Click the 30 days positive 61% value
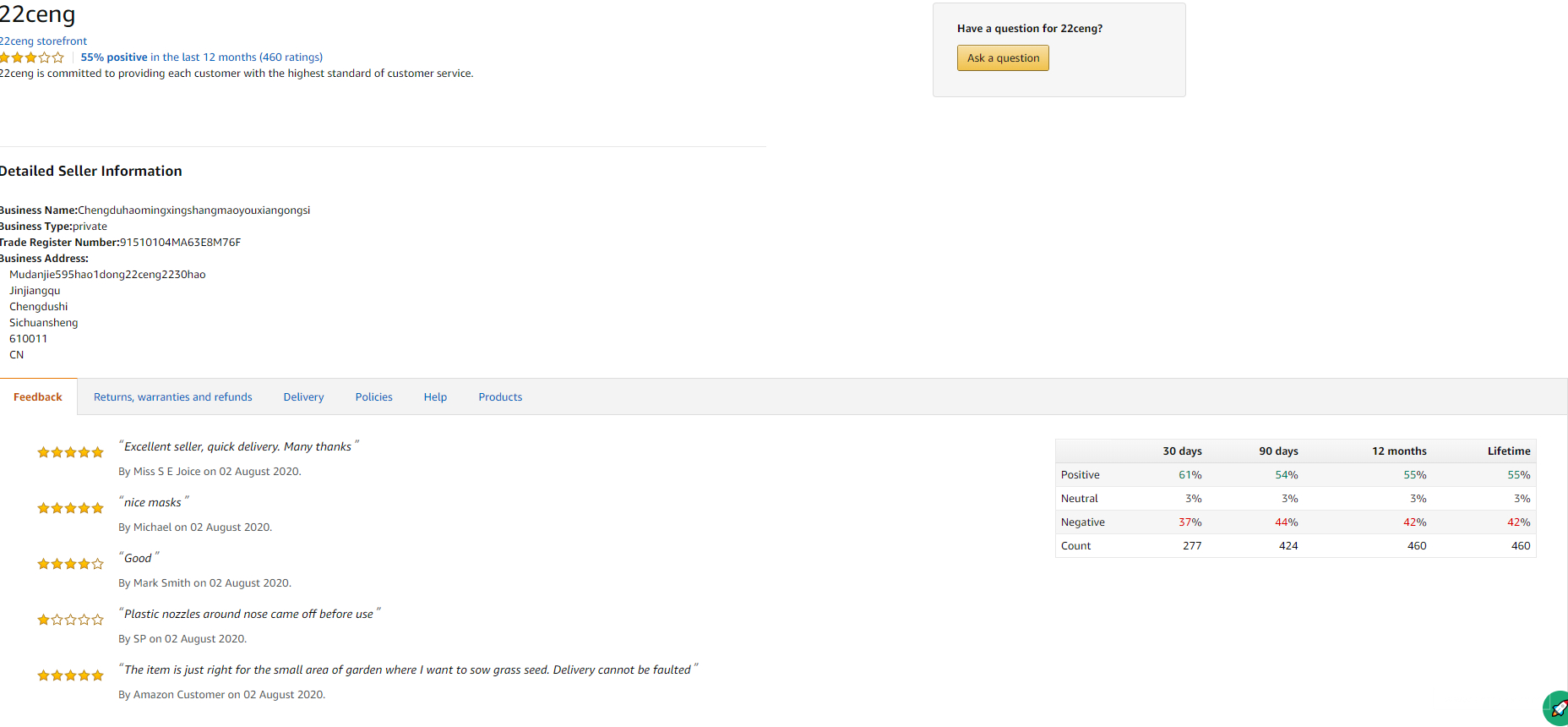Viewport: 1568px width, 727px height. [x=1190, y=475]
